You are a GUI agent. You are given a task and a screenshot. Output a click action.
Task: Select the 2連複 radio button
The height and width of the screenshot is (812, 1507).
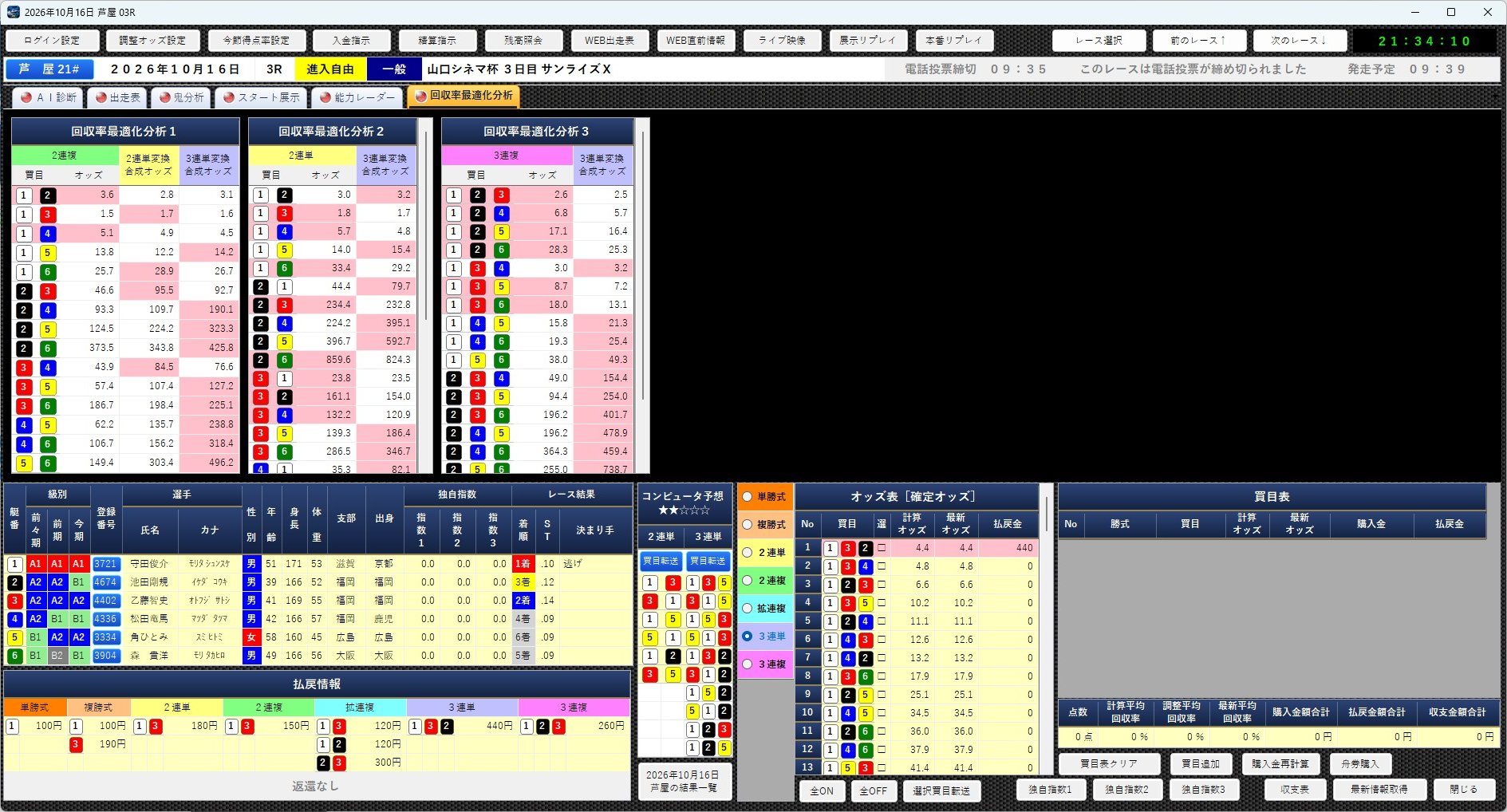(748, 580)
